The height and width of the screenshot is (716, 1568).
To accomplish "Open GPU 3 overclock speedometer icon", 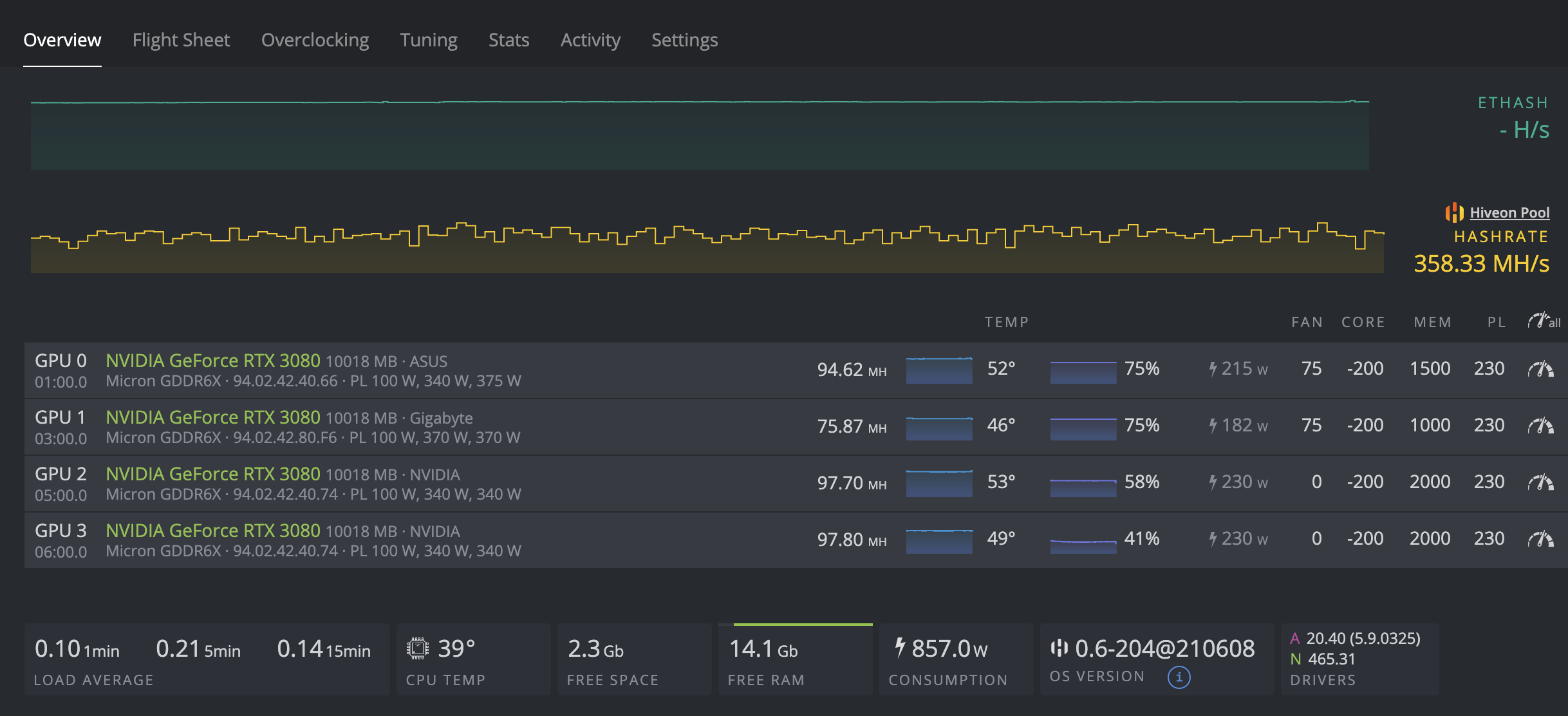I will [1540, 539].
